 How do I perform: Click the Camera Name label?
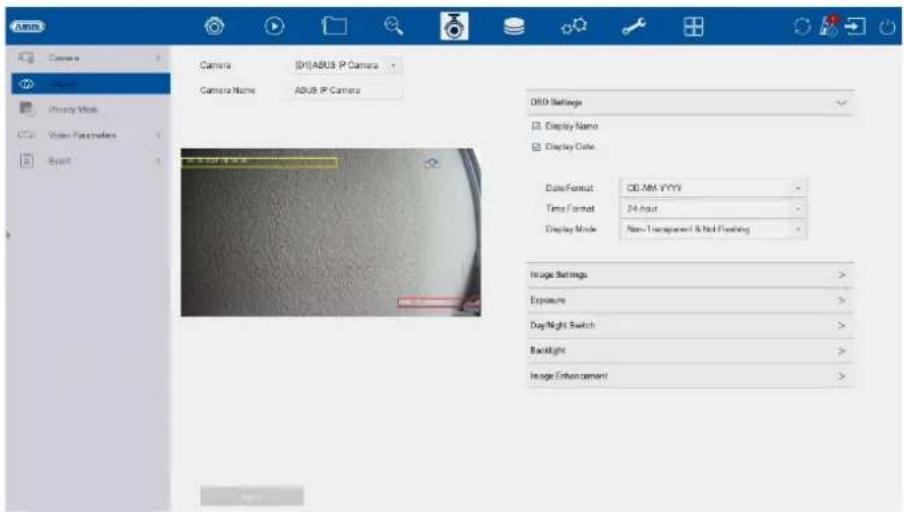(x=227, y=91)
